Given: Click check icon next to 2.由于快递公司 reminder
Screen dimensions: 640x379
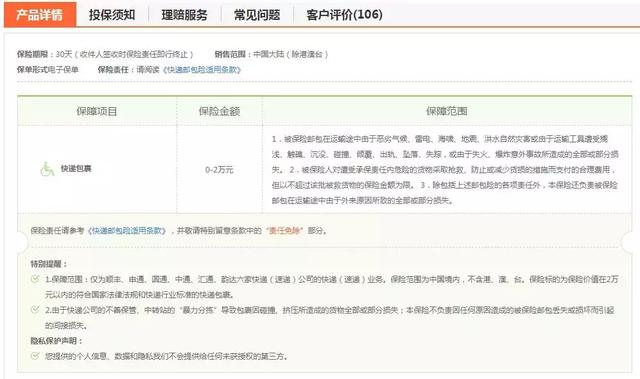Looking at the screenshot, I should [35, 310].
